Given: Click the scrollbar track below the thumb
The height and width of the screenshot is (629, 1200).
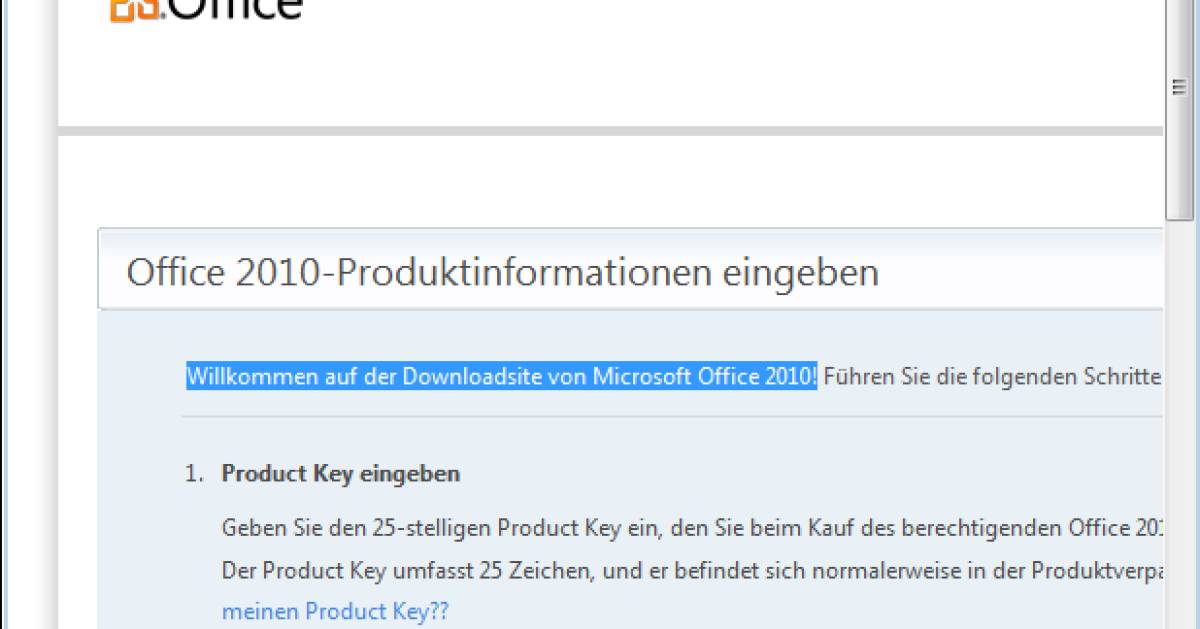Looking at the screenshot, I should coord(1179,420).
